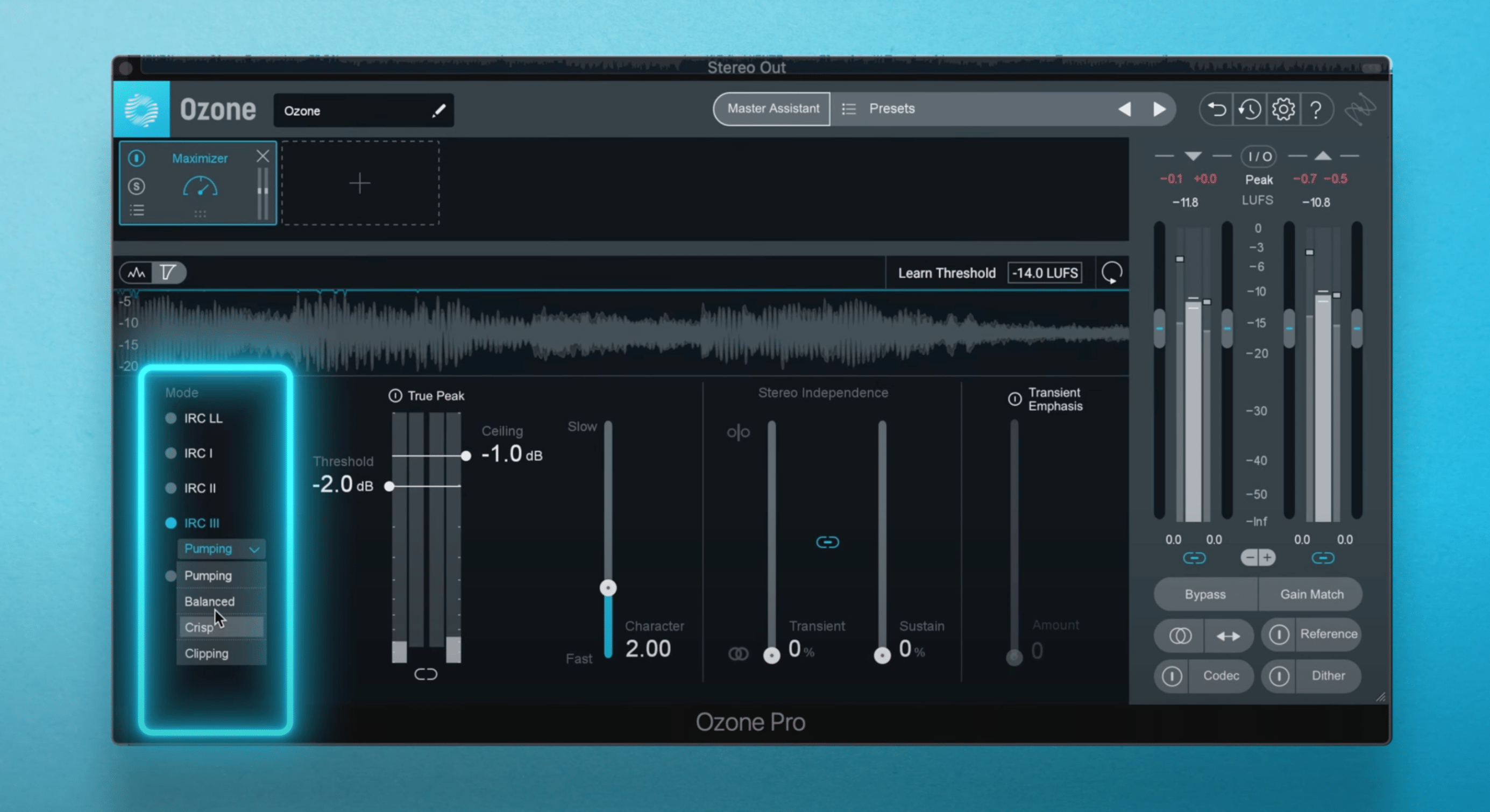Switch to waveform view icon
The width and height of the screenshot is (1490, 812).
click(137, 273)
